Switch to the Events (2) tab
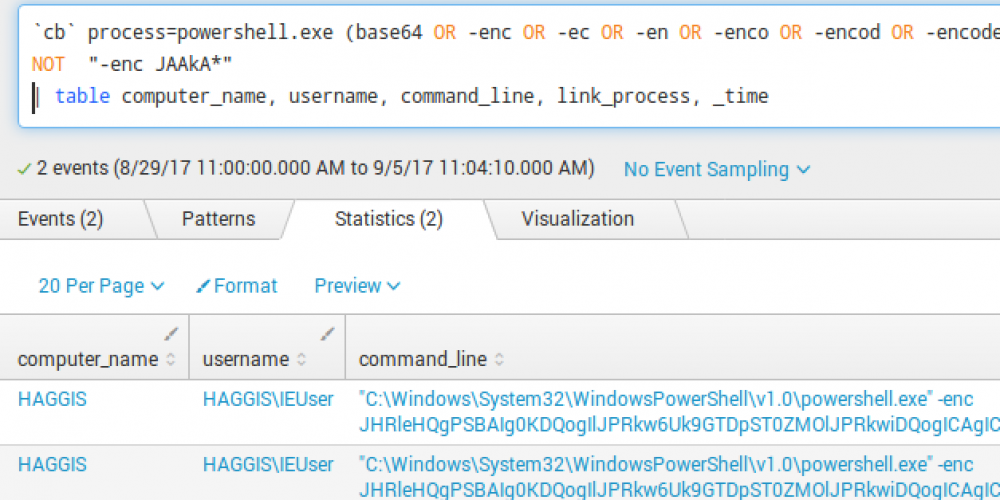Image resolution: width=1000 pixels, height=500 pixels. (x=60, y=219)
